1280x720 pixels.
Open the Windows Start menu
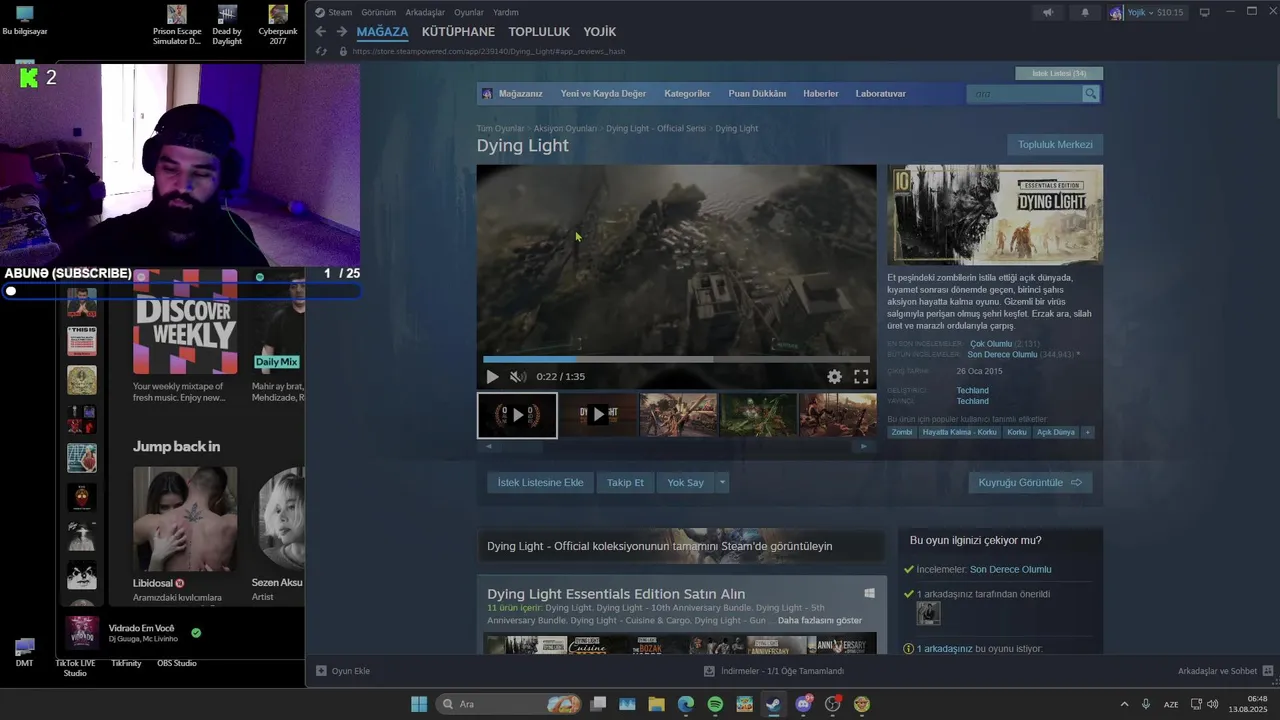point(419,704)
